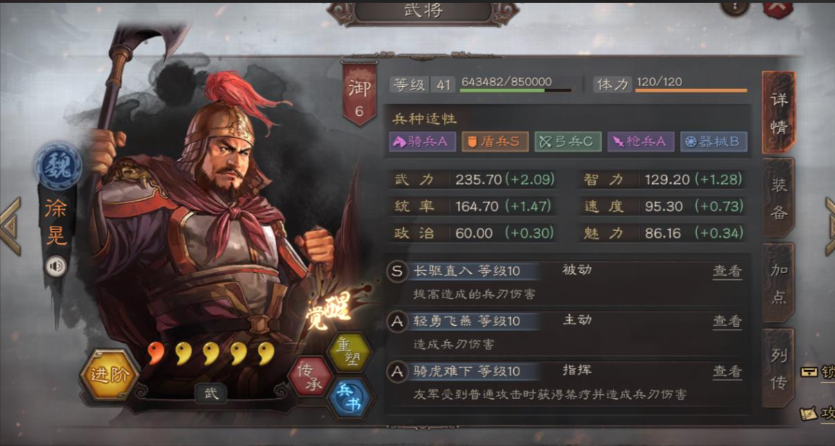Switch to the 装备 equipment tab
The height and width of the screenshot is (446, 835).
pyautogui.click(x=779, y=199)
